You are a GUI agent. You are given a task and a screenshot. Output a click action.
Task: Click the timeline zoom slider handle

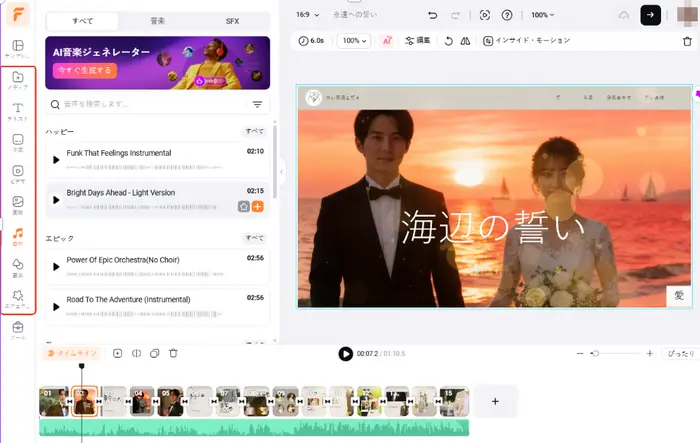pos(595,353)
